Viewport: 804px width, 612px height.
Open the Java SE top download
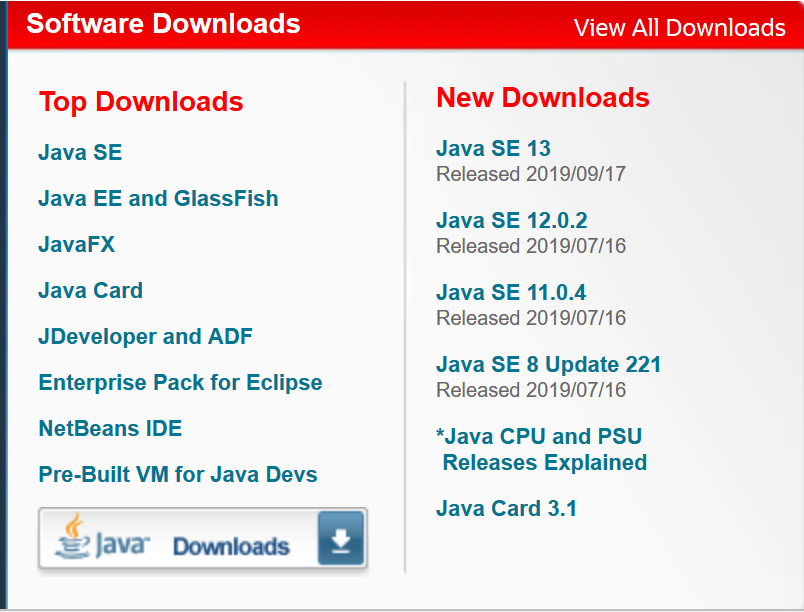[x=80, y=153]
